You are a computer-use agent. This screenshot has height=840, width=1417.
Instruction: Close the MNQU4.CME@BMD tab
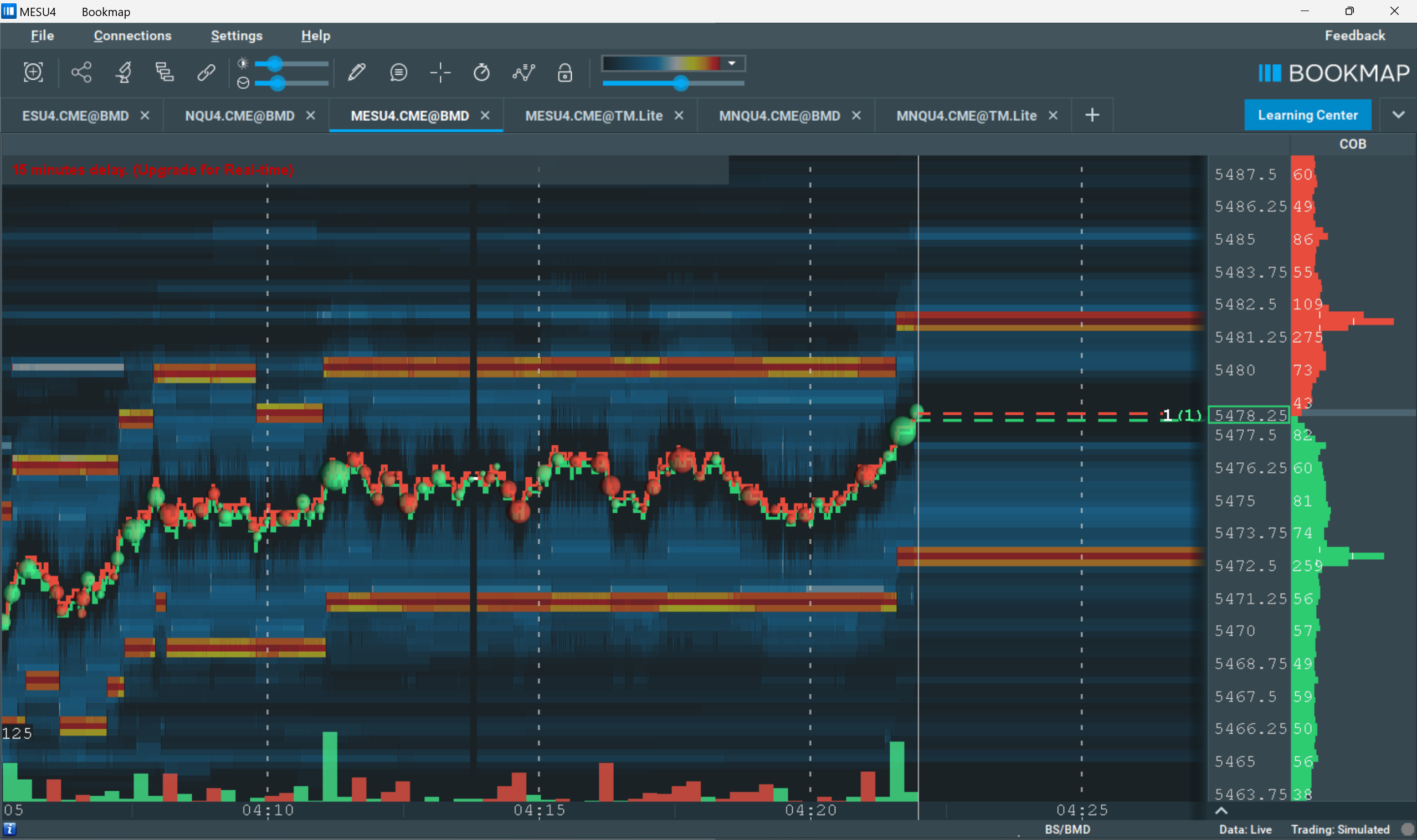coord(856,116)
